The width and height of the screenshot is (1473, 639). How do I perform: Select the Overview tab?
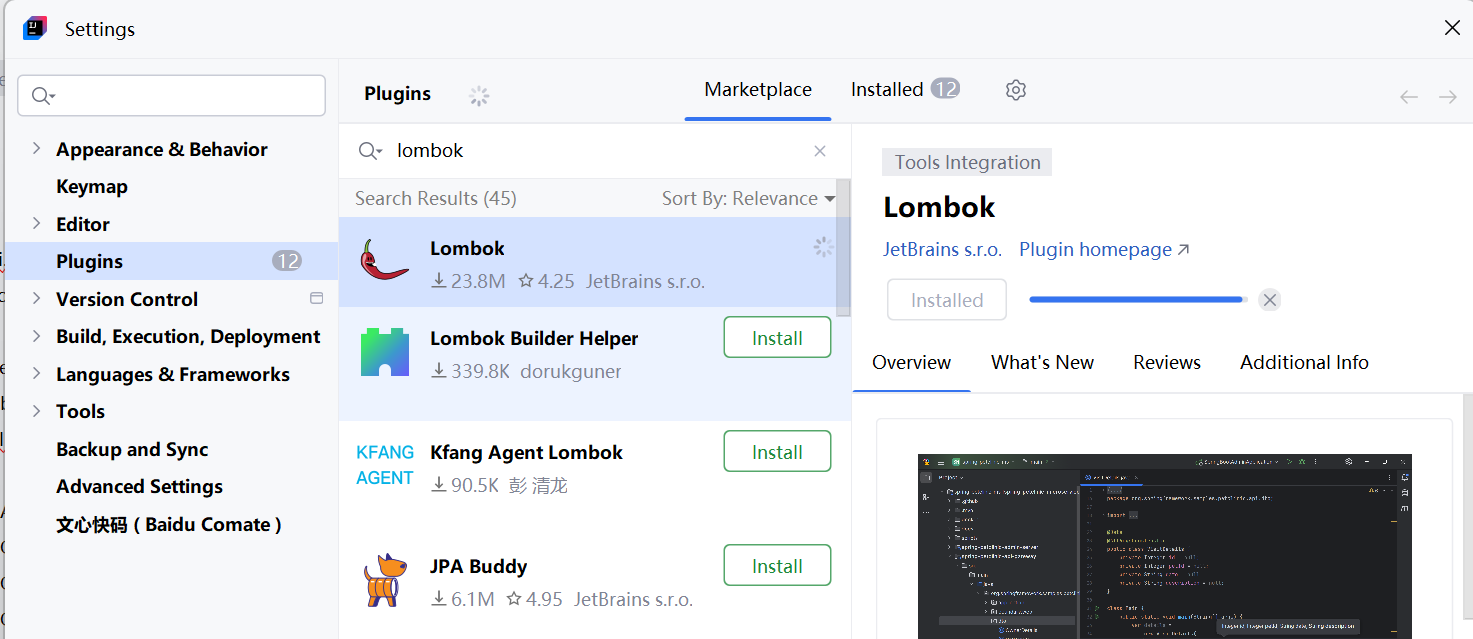tap(912, 362)
